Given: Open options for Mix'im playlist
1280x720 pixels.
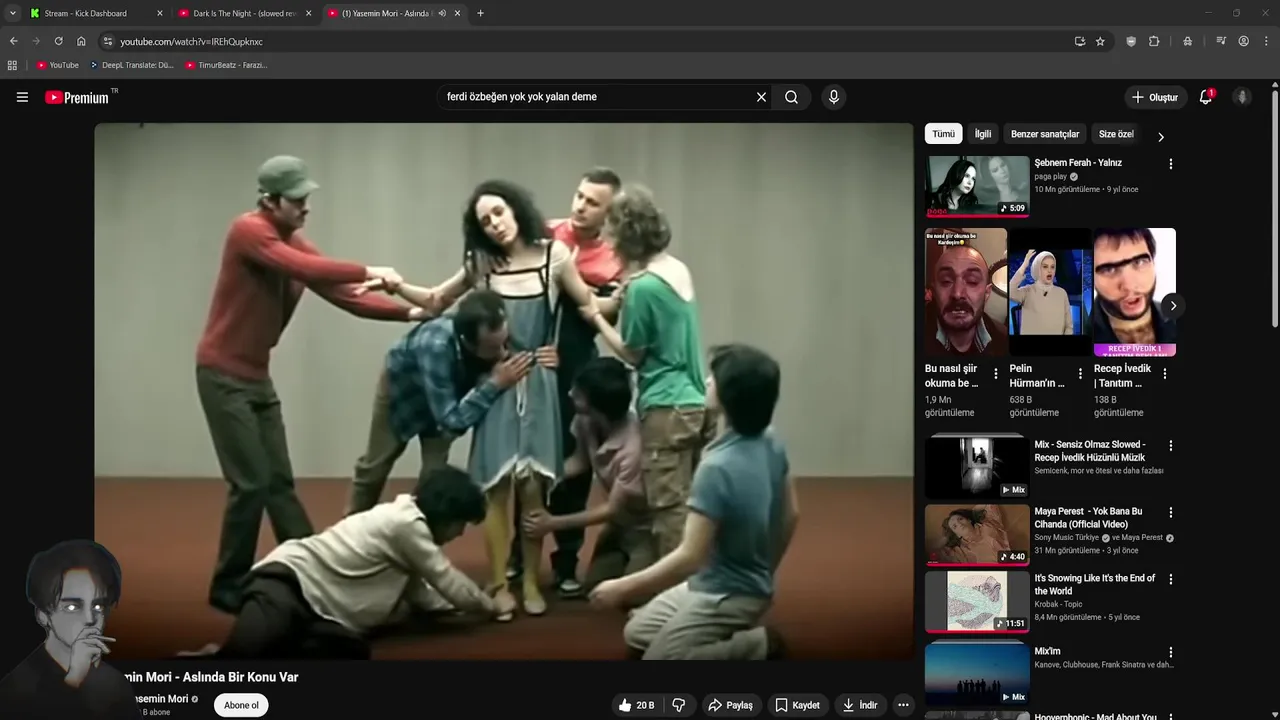Looking at the screenshot, I should [x=1171, y=652].
